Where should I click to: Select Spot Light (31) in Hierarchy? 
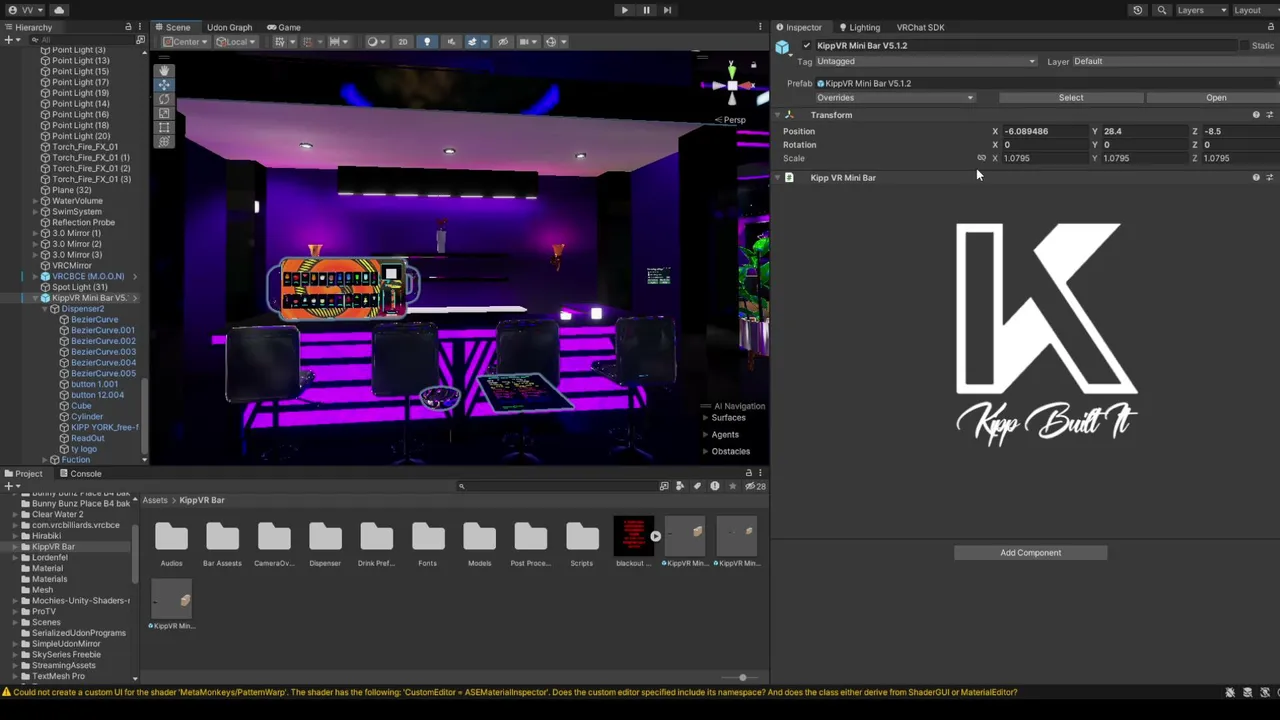79,287
